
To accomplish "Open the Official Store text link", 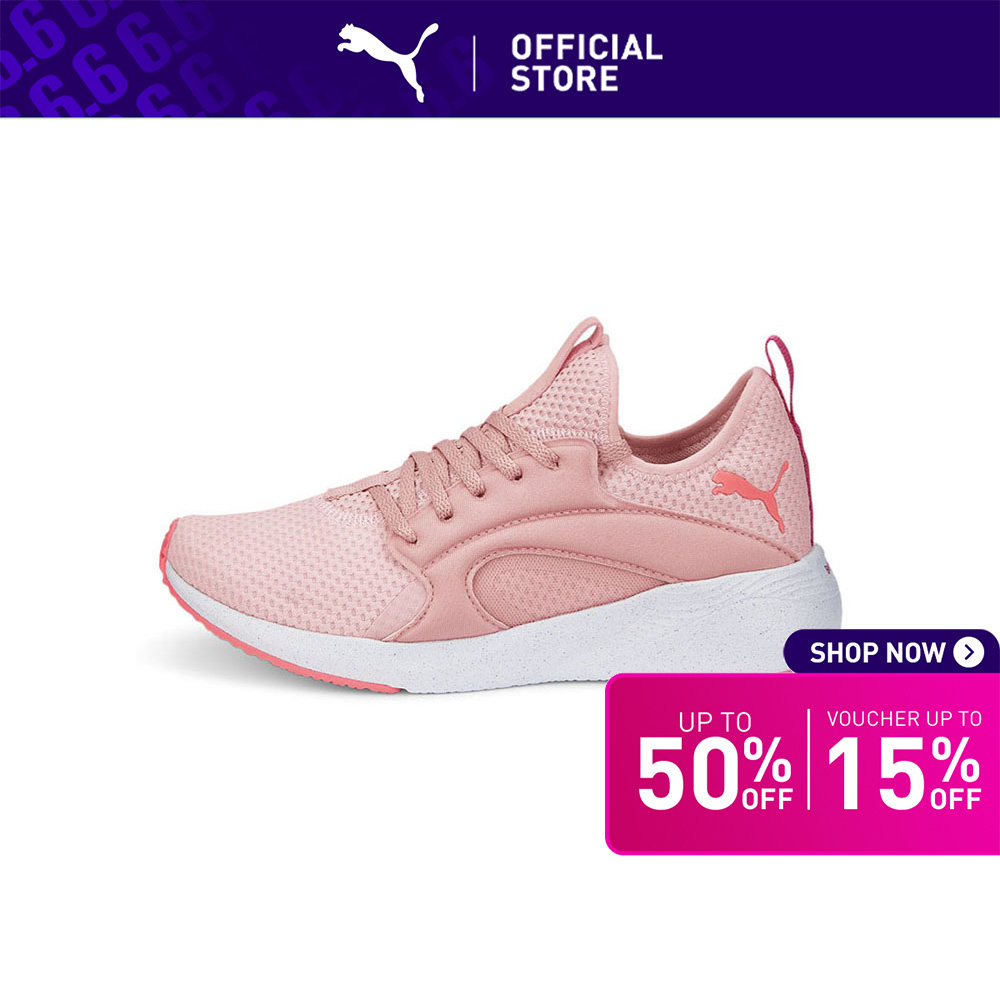I will pyautogui.click(x=587, y=63).
